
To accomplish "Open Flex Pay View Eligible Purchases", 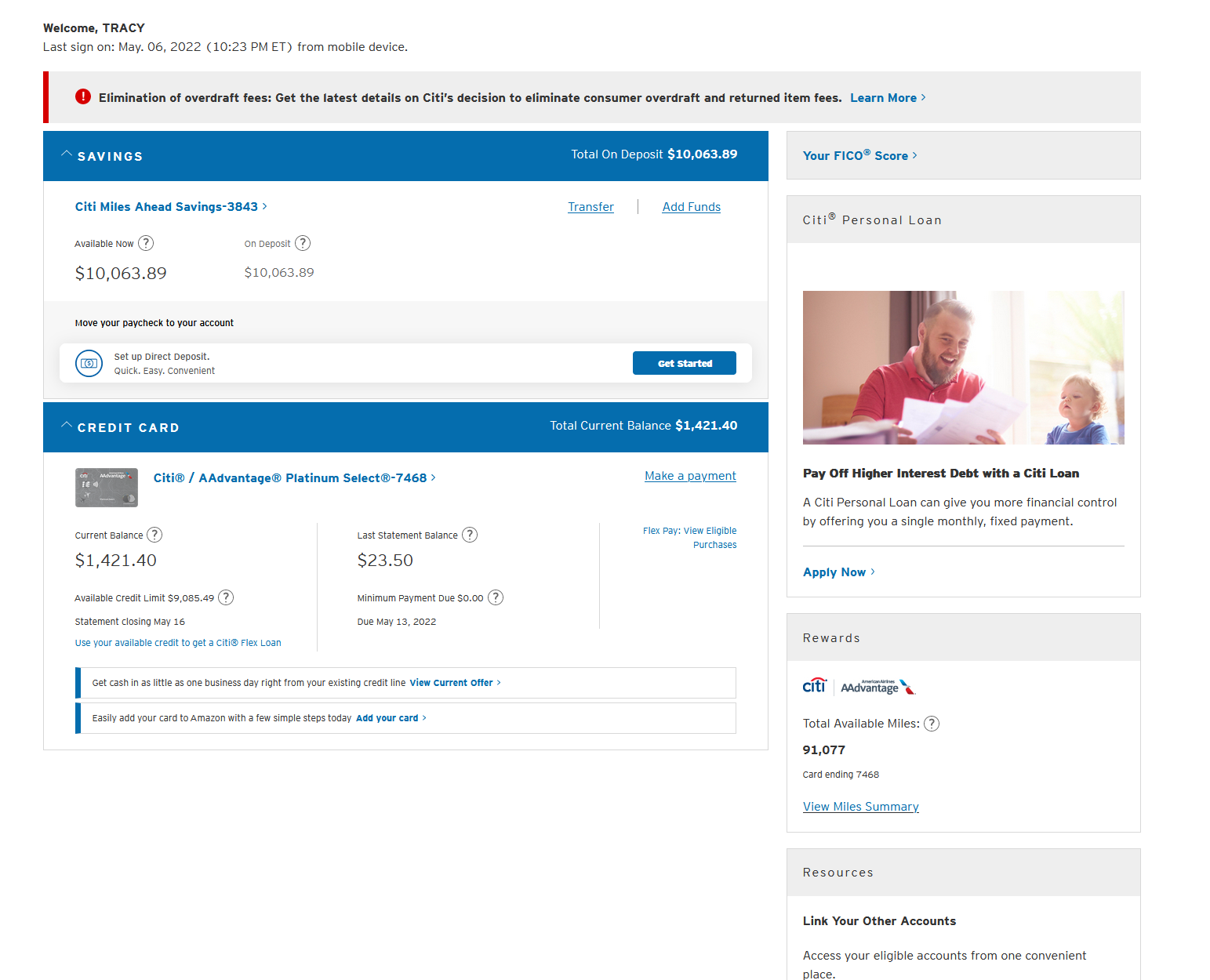I will tap(690, 538).
